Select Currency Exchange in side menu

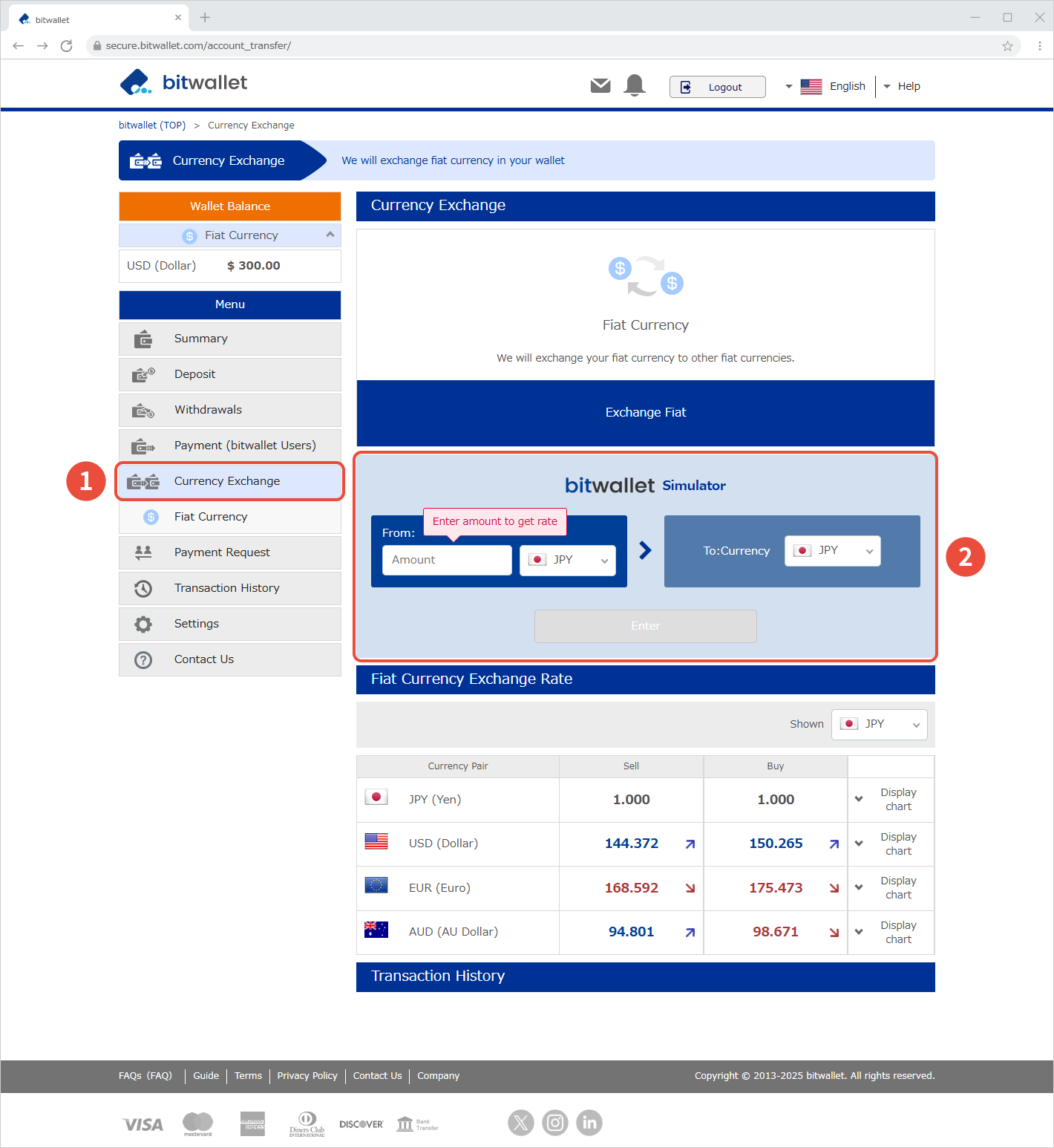click(230, 481)
